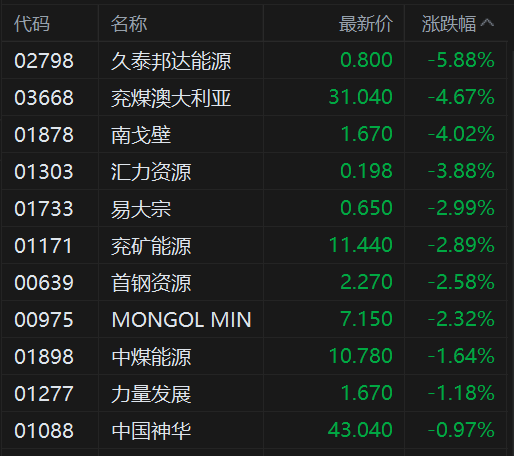The height and width of the screenshot is (456, 514).
Task: Click the sort arrow beside 涨跌幅
Action: (487, 23)
